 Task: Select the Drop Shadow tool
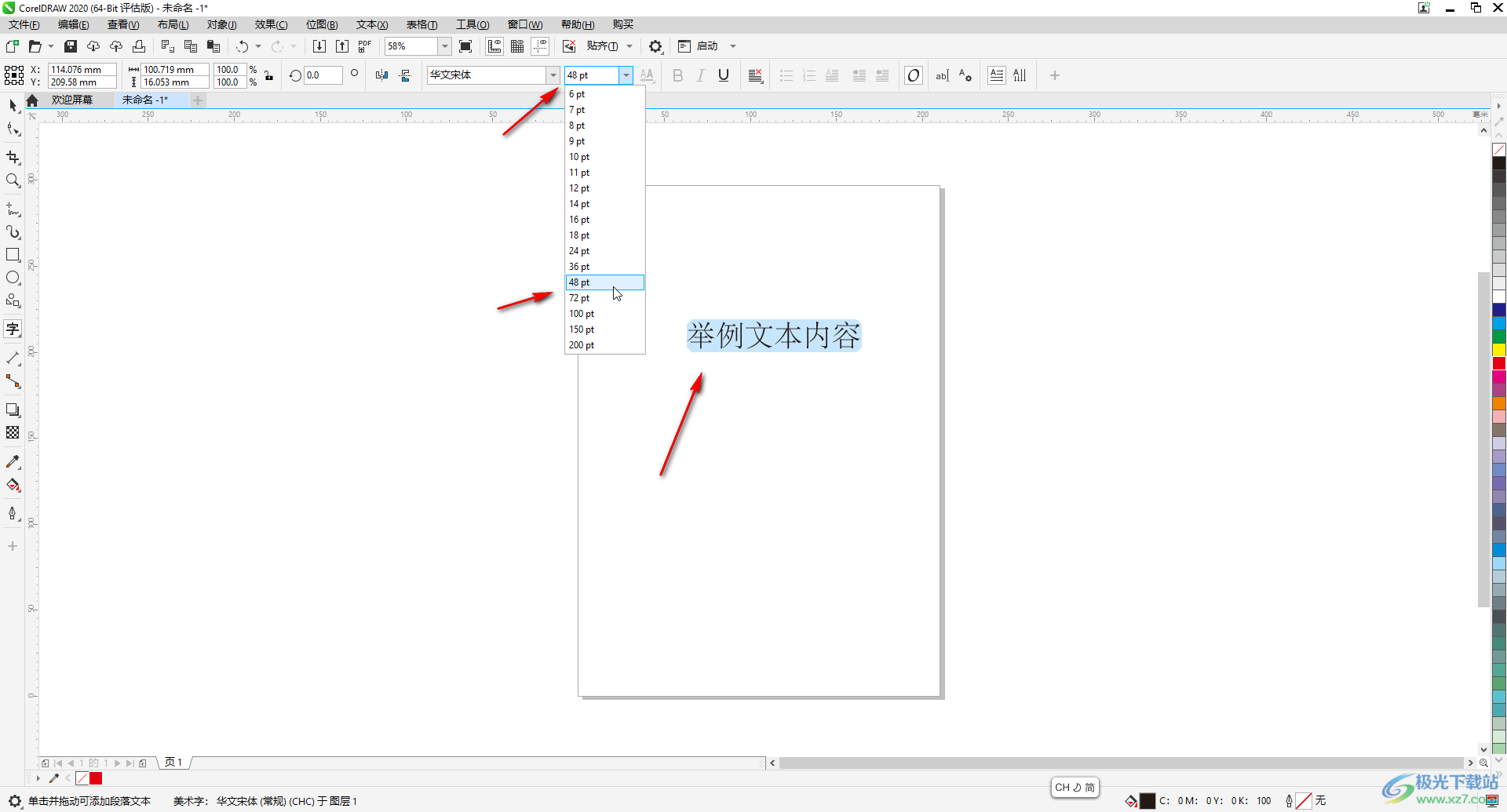click(x=13, y=410)
